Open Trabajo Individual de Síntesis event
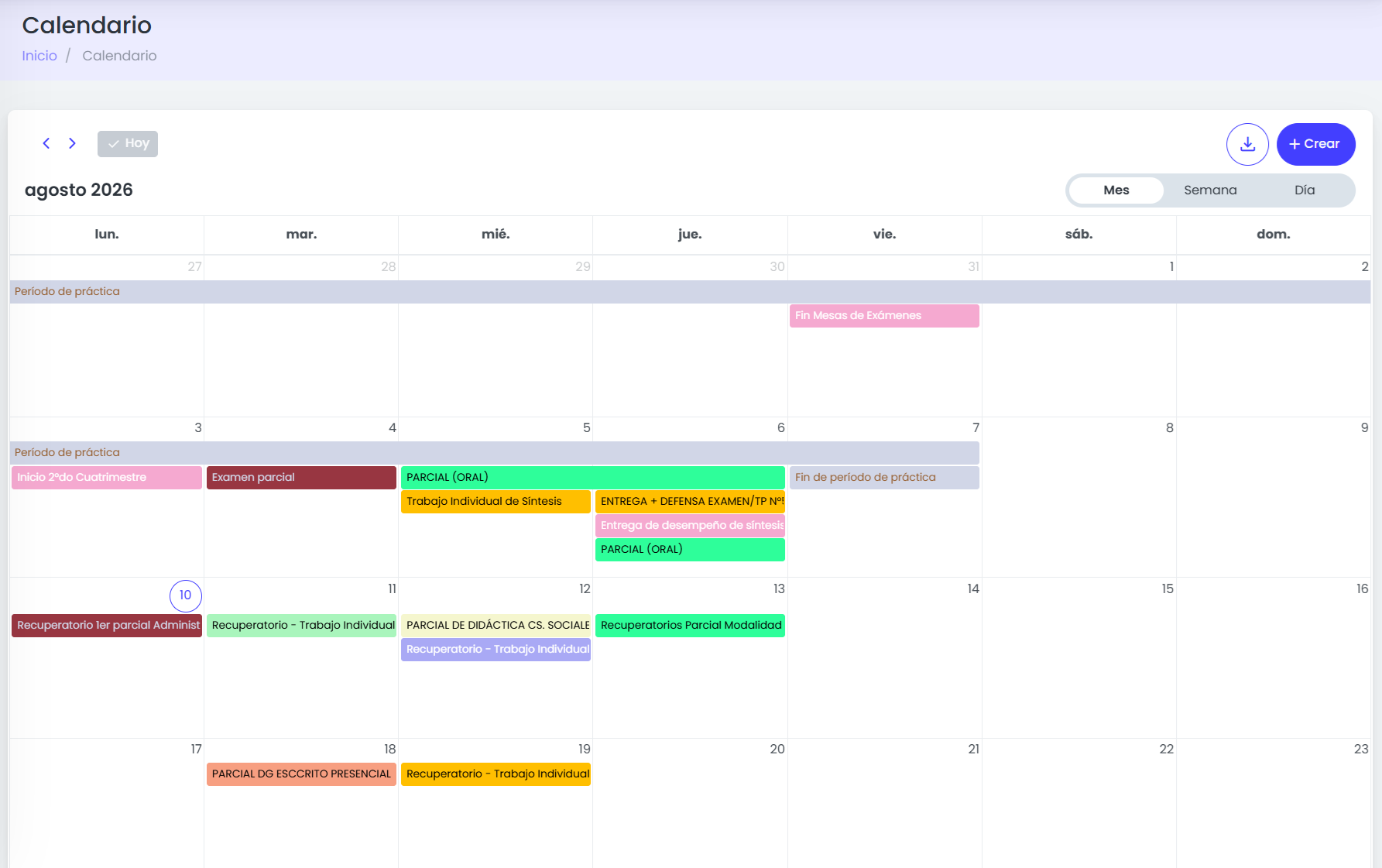This screenshot has height=868, width=1382. (x=496, y=502)
